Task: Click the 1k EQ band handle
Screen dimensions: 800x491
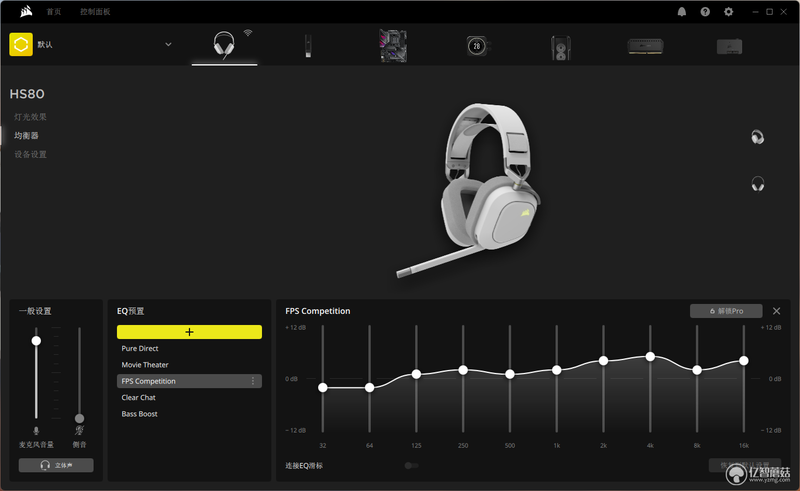Action: click(x=557, y=370)
